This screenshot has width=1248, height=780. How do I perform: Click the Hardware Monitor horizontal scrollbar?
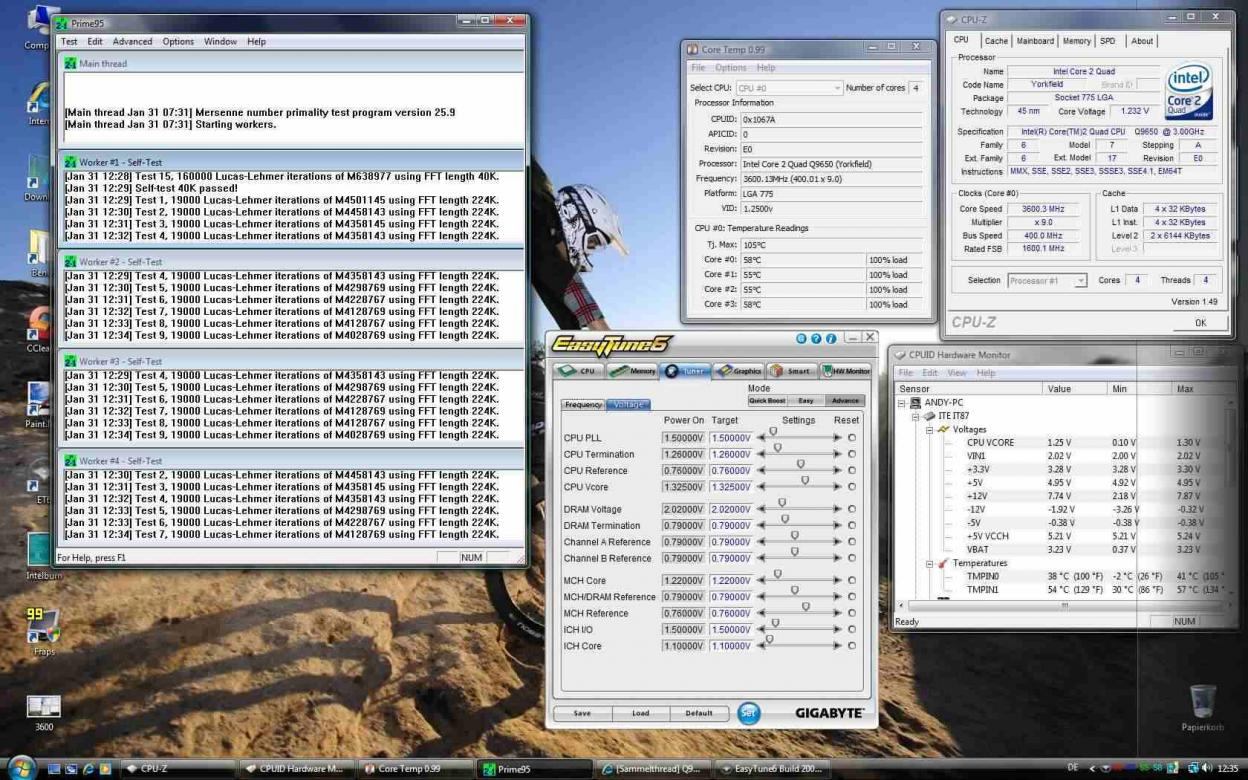point(1064,606)
